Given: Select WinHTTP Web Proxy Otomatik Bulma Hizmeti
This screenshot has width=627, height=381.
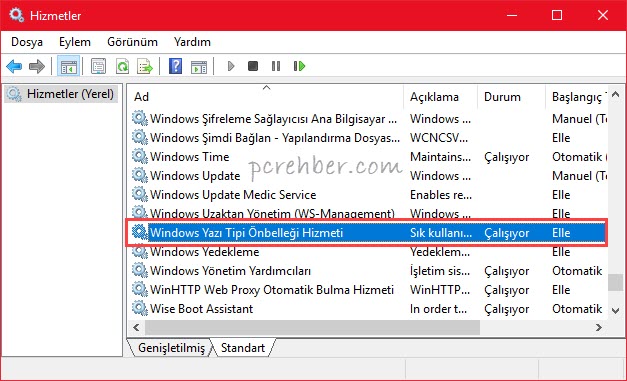Looking at the screenshot, I should (272, 289).
